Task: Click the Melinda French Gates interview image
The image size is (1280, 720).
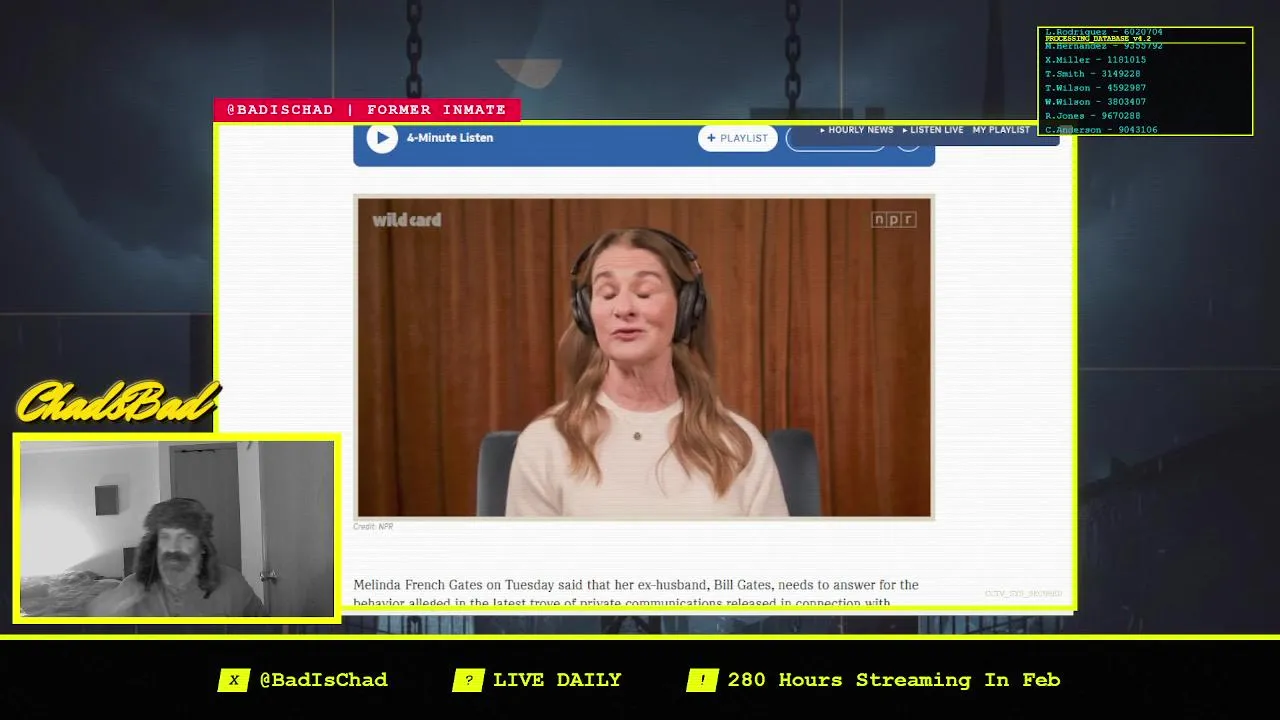Action: click(x=644, y=357)
